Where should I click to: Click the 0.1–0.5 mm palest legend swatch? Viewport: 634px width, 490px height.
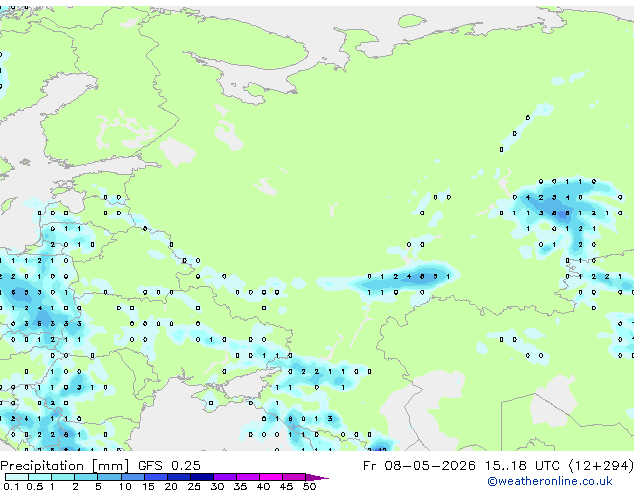coord(17,477)
